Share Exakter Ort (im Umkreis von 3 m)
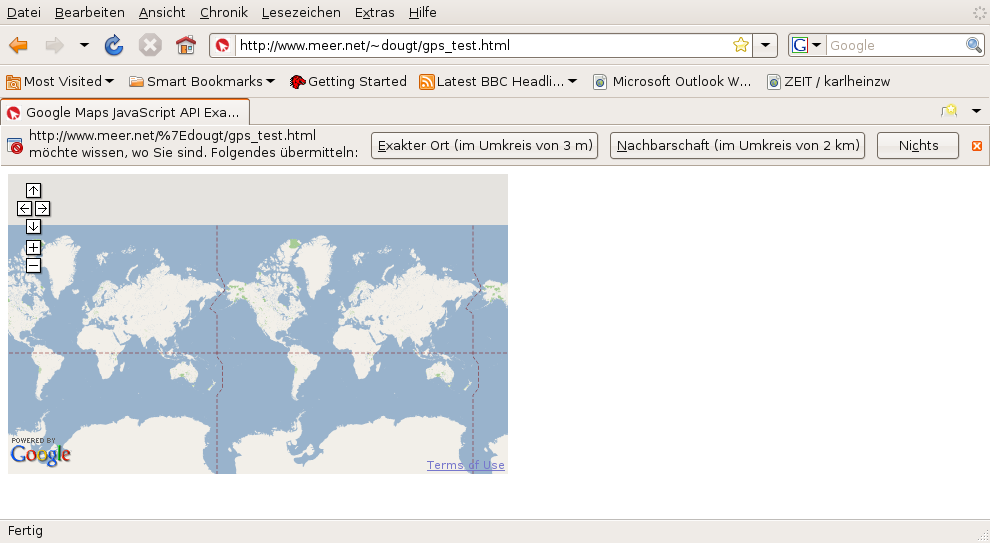This screenshot has height=543, width=990. click(484, 145)
